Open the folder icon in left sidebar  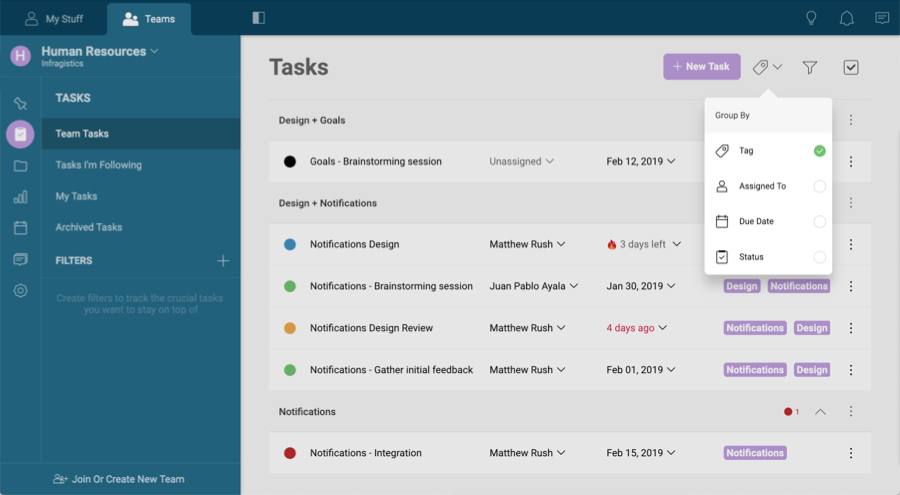click(20, 166)
